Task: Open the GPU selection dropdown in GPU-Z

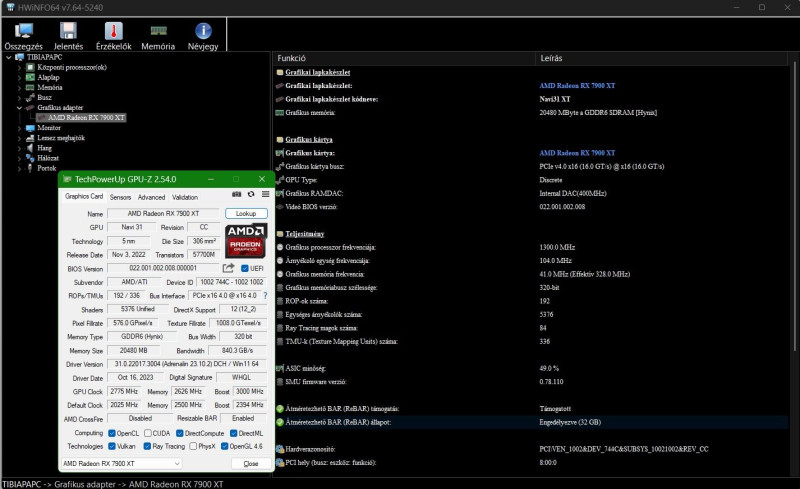Action: (x=121, y=463)
